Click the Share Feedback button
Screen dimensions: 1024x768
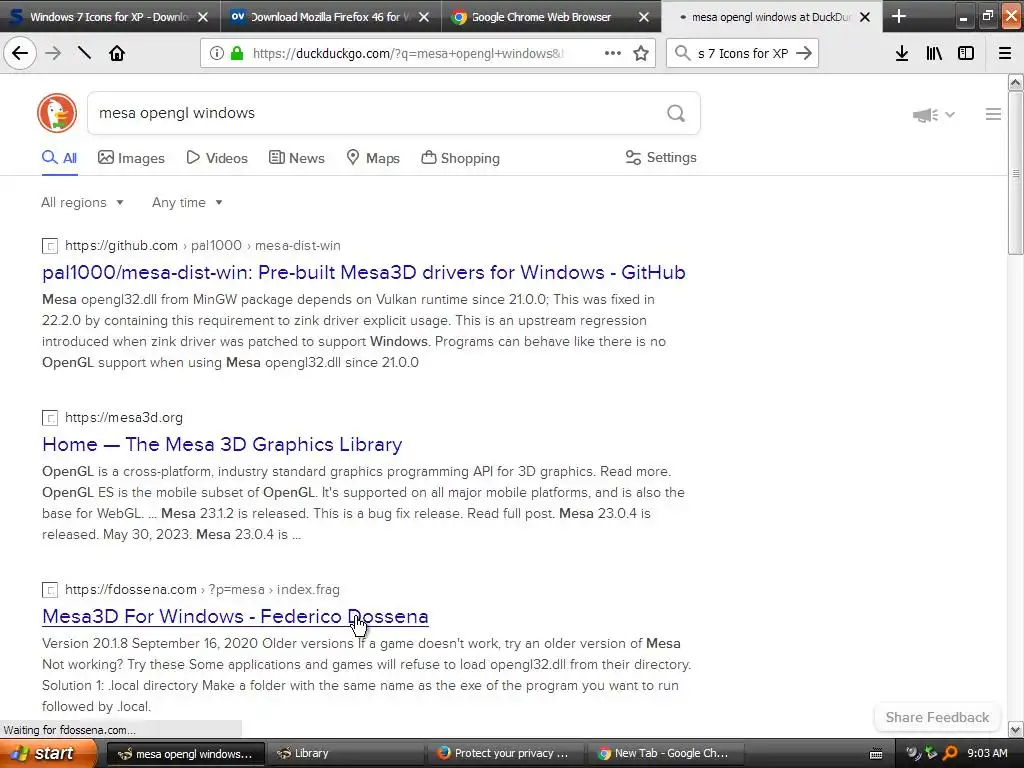[937, 717]
